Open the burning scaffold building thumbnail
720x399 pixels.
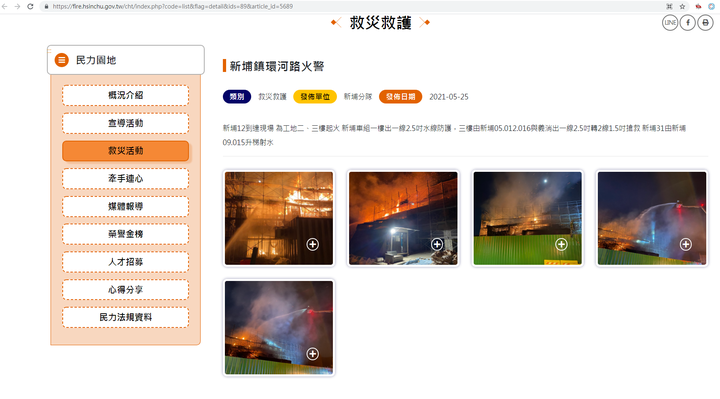click(x=279, y=218)
